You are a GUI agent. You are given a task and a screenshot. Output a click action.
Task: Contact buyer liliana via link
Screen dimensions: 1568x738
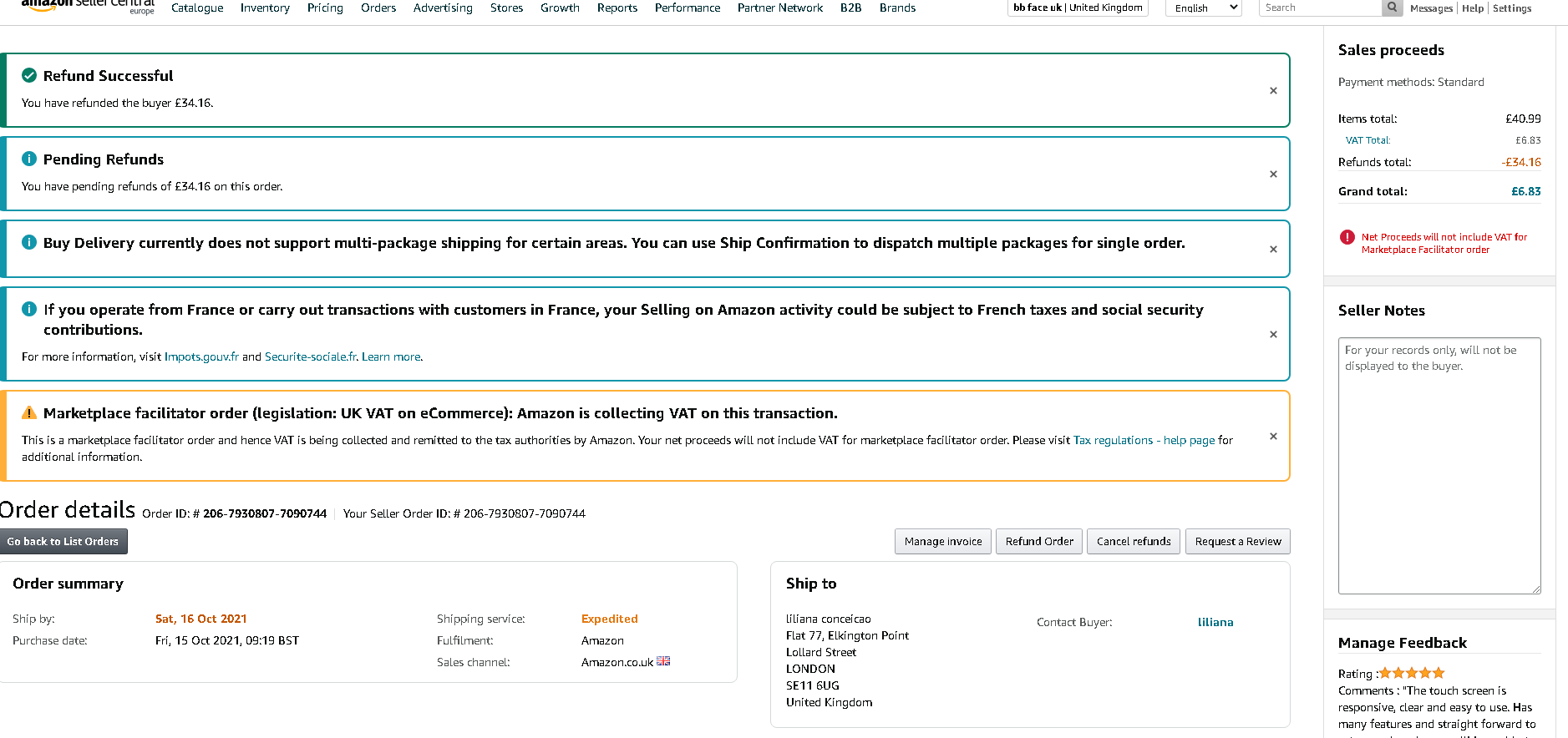coord(1215,622)
